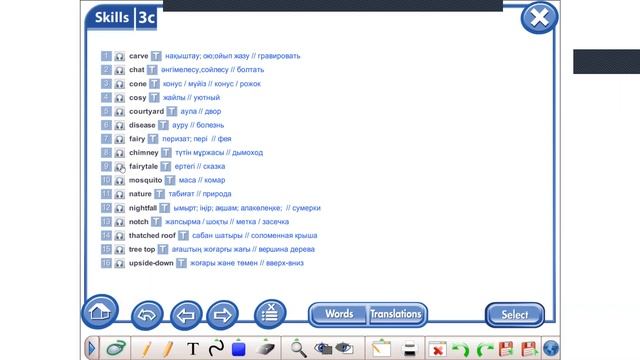This screenshot has height=360, width=640.
Task: Go to the previous page arrow
Action: pos(186,315)
